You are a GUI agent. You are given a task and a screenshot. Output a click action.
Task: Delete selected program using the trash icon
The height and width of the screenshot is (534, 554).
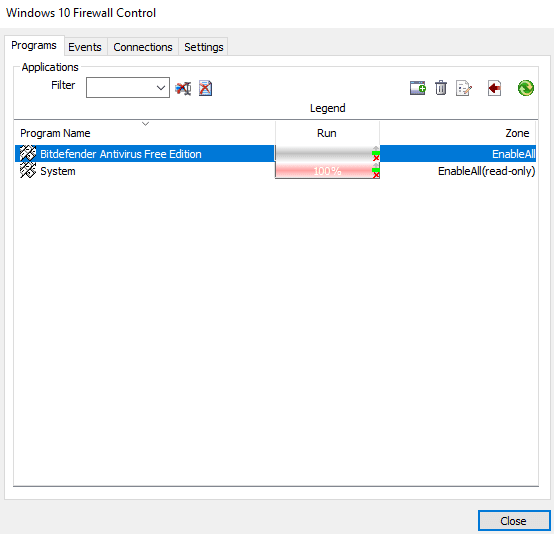[x=441, y=88]
